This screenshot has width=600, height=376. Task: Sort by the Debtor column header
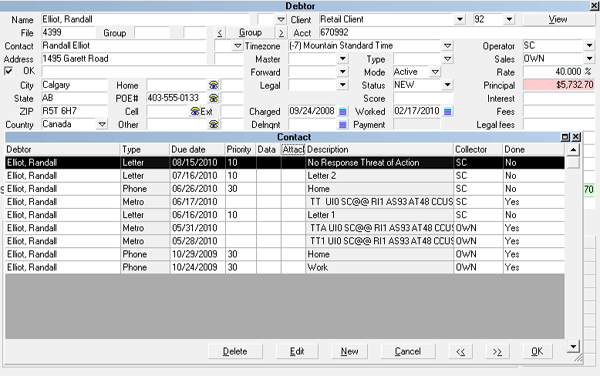(62, 150)
